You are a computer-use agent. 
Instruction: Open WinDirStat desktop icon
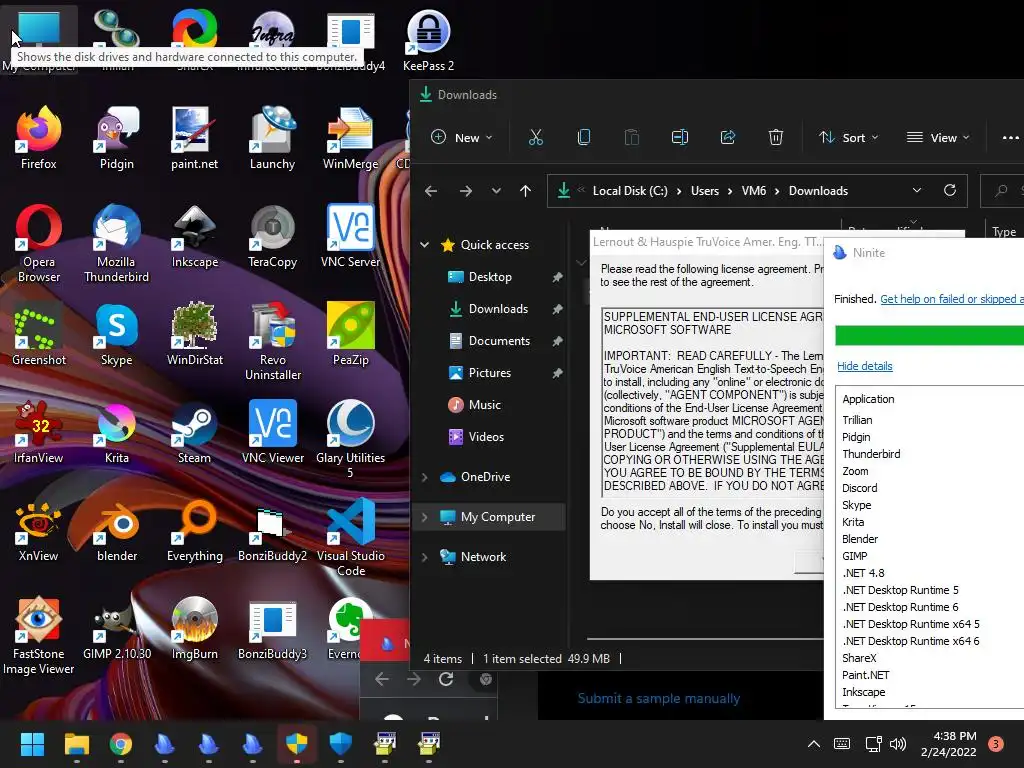(195, 334)
